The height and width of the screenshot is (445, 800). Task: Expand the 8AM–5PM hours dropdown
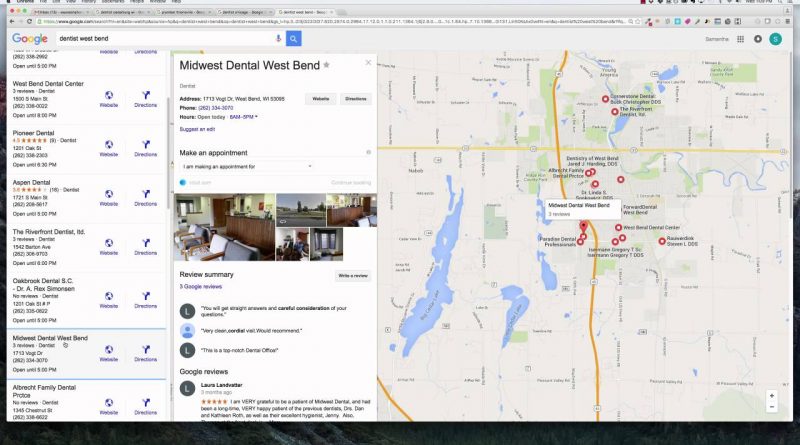[244, 117]
